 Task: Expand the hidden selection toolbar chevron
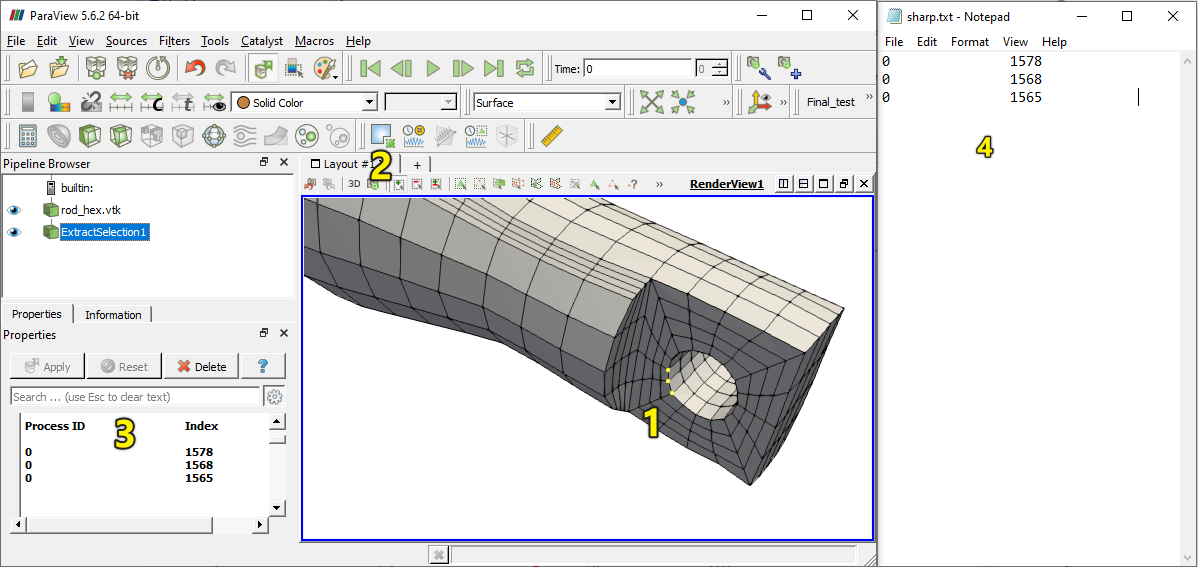click(659, 184)
